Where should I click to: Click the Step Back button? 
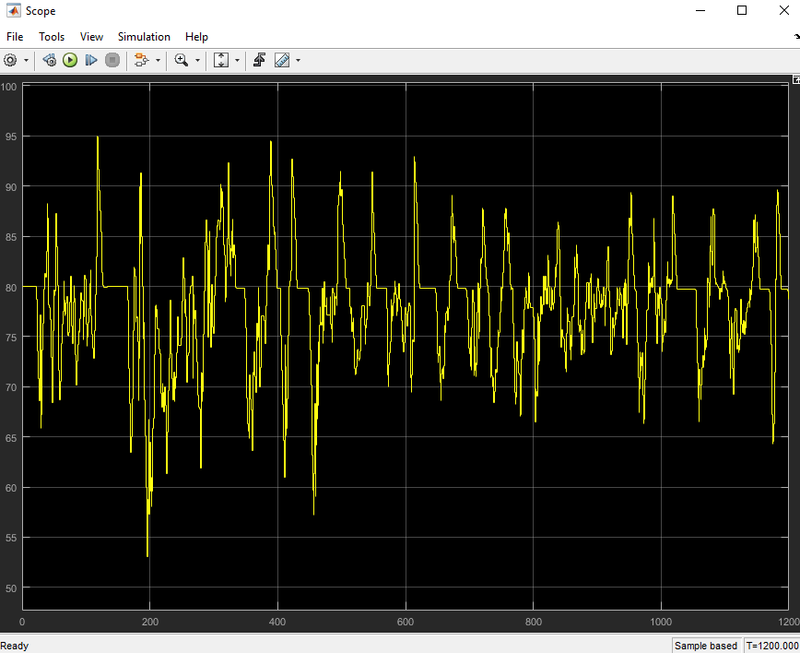(x=49, y=60)
